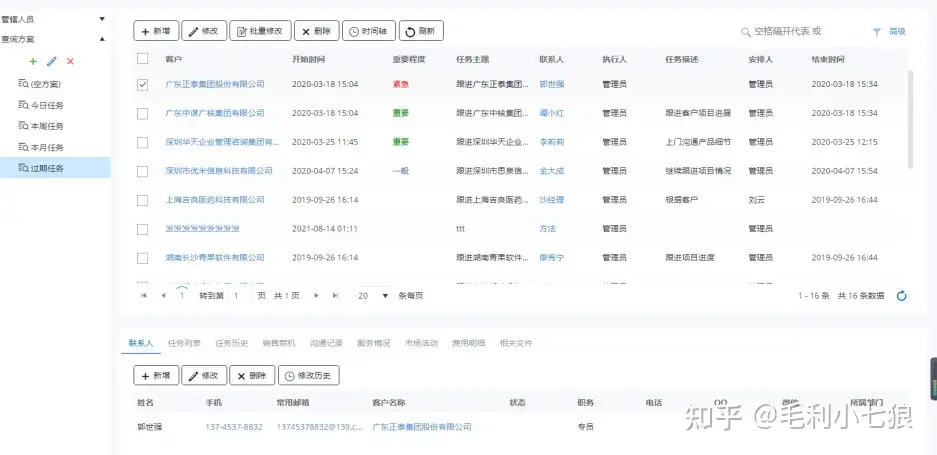Switch to the 市场活动 tab
Screen dimensions: 937x455
pos(421,343)
